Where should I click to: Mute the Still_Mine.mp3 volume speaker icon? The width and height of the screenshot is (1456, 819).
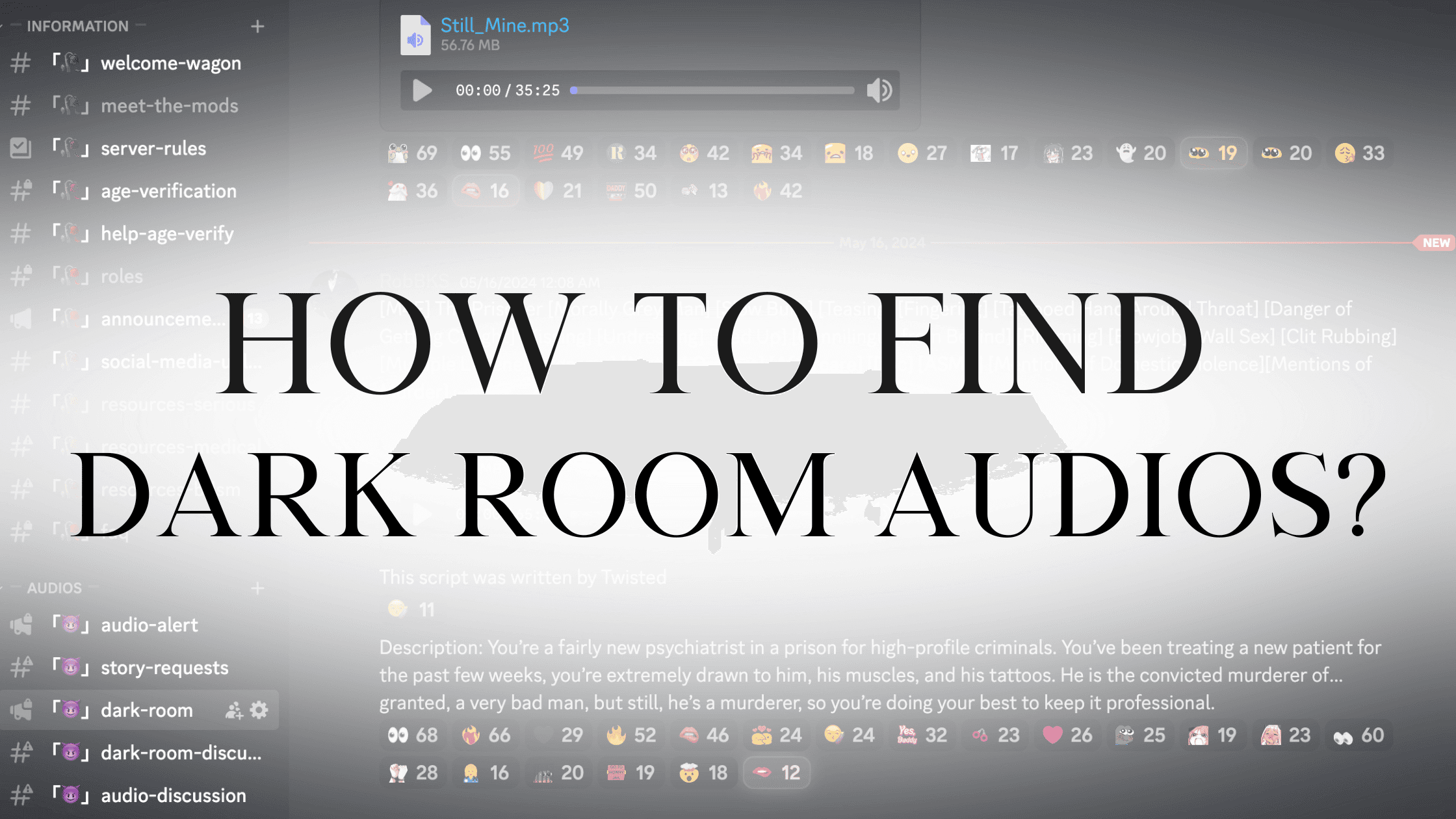[x=879, y=90]
